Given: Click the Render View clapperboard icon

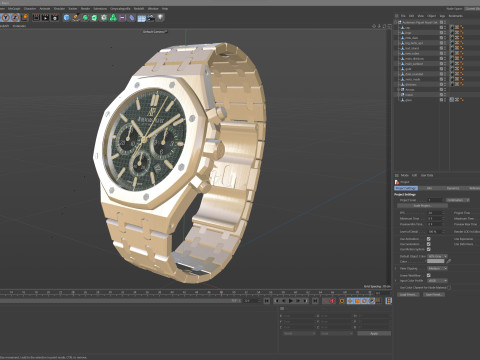Looking at the screenshot, I should [36, 18].
